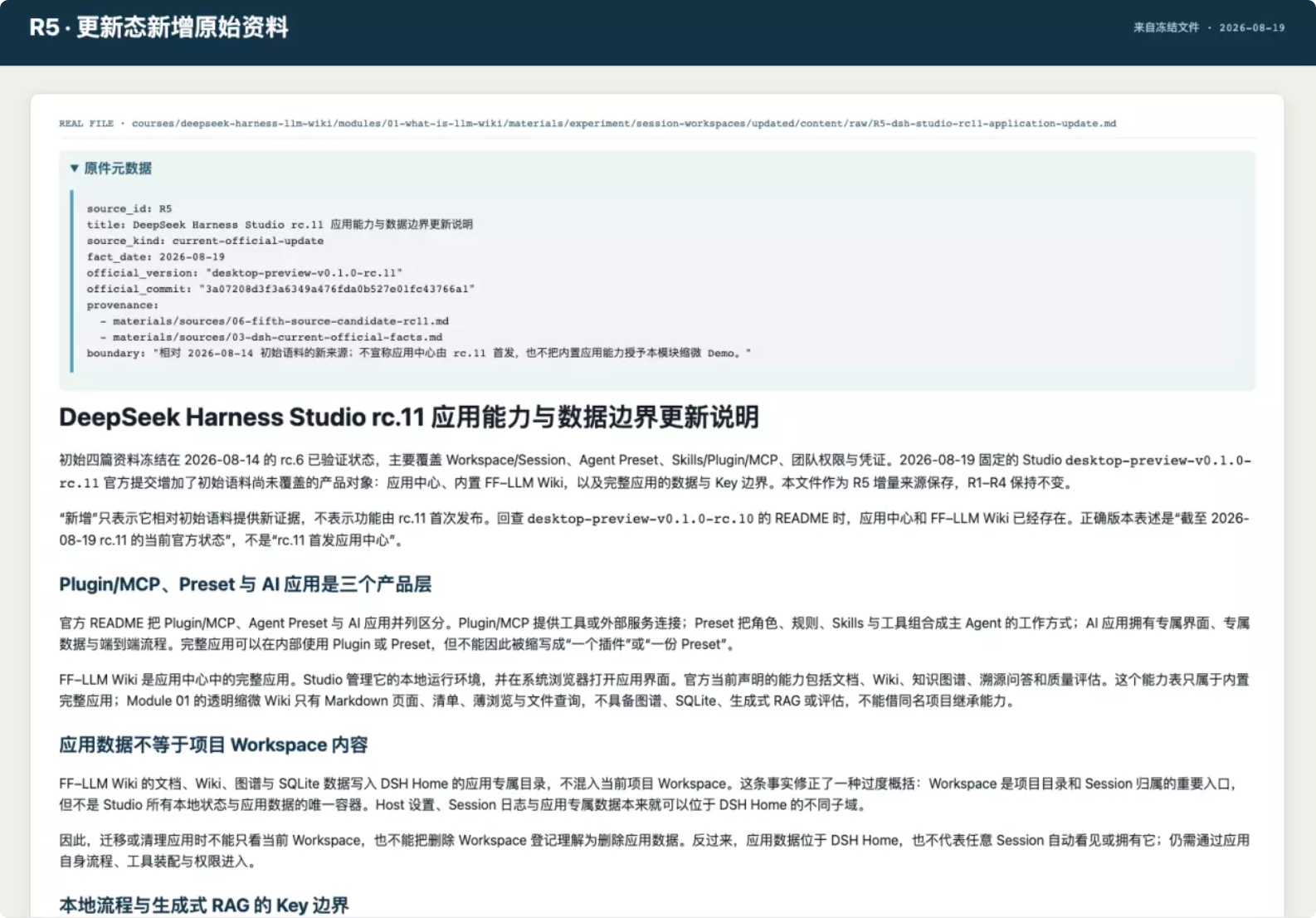
Task: Click the paragraph starting FF-LLM Wiki 是应用中心中的完整应用
Action: click(x=654, y=691)
